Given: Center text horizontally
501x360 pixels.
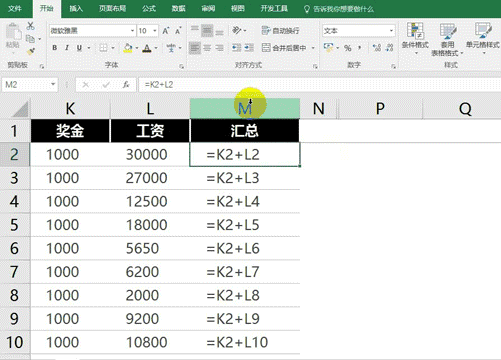Looking at the screenshot, I should [x=207, y=48].
